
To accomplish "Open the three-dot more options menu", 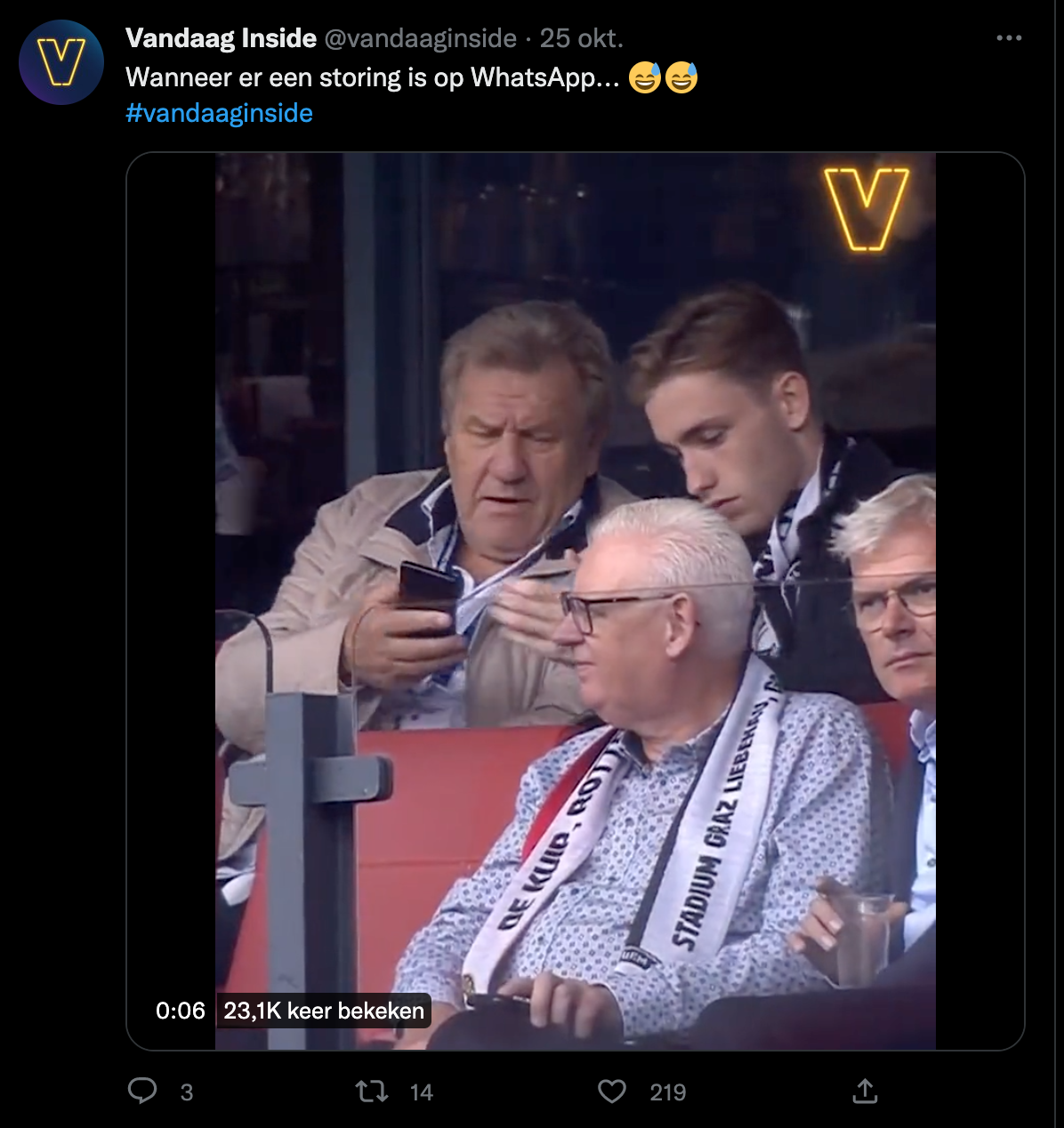I will point(1009,38).
